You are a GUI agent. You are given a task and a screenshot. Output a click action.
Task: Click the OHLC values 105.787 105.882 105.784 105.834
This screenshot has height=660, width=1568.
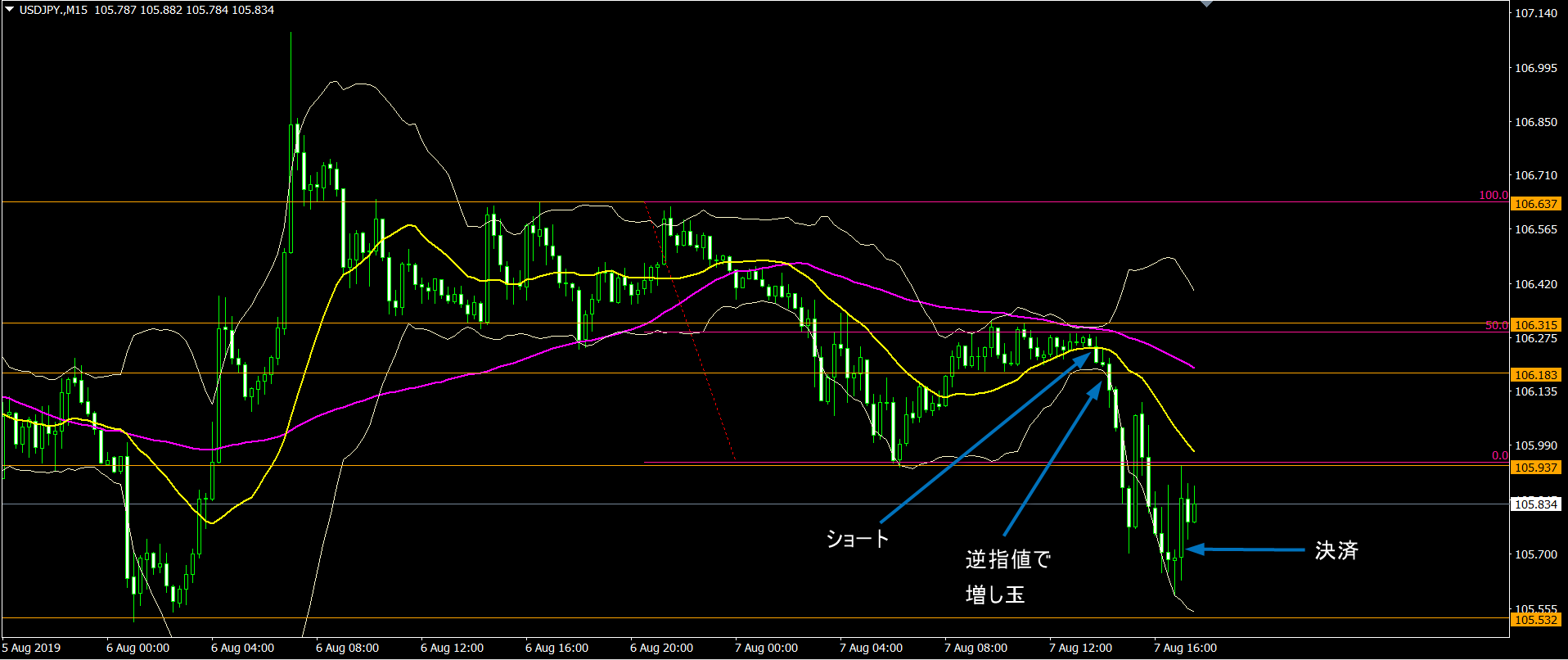[x=184, y=10]
